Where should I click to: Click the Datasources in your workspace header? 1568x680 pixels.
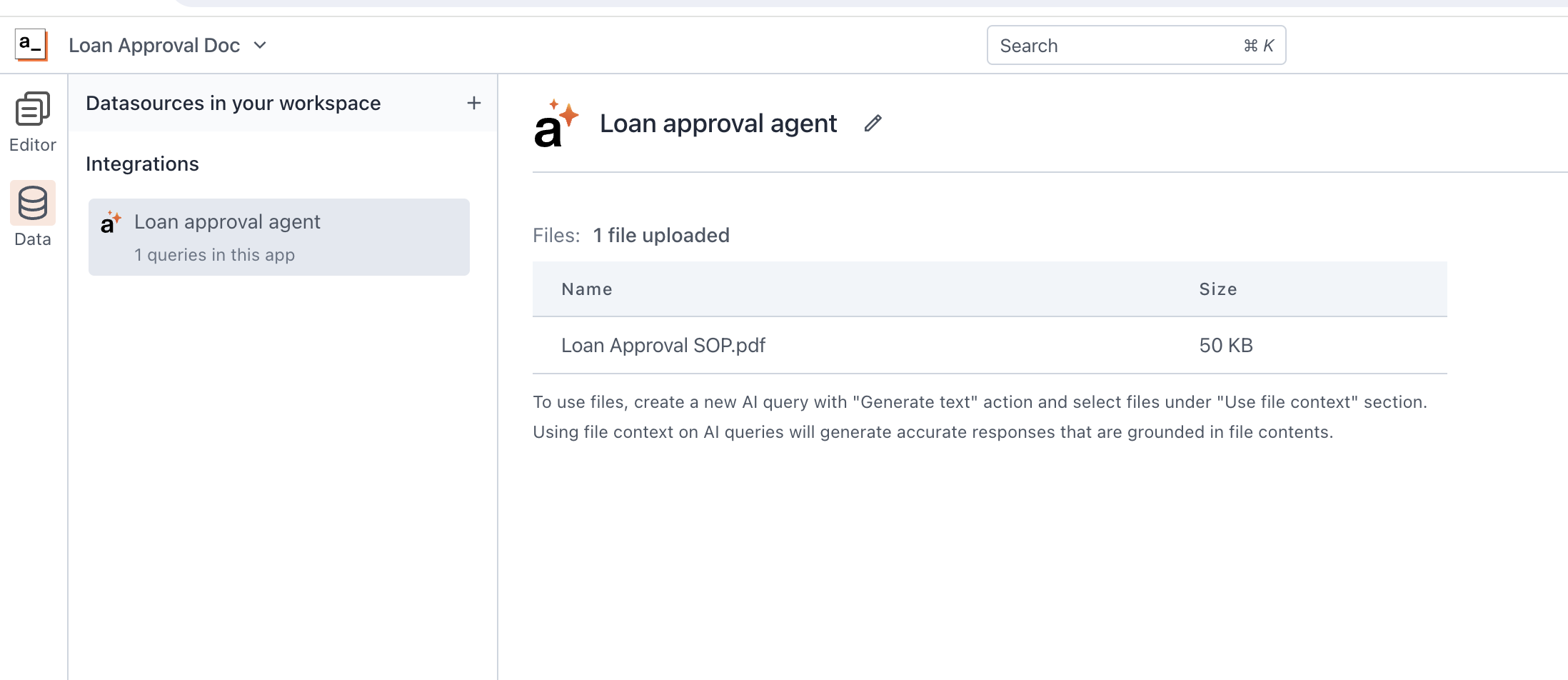pos(233,103)
